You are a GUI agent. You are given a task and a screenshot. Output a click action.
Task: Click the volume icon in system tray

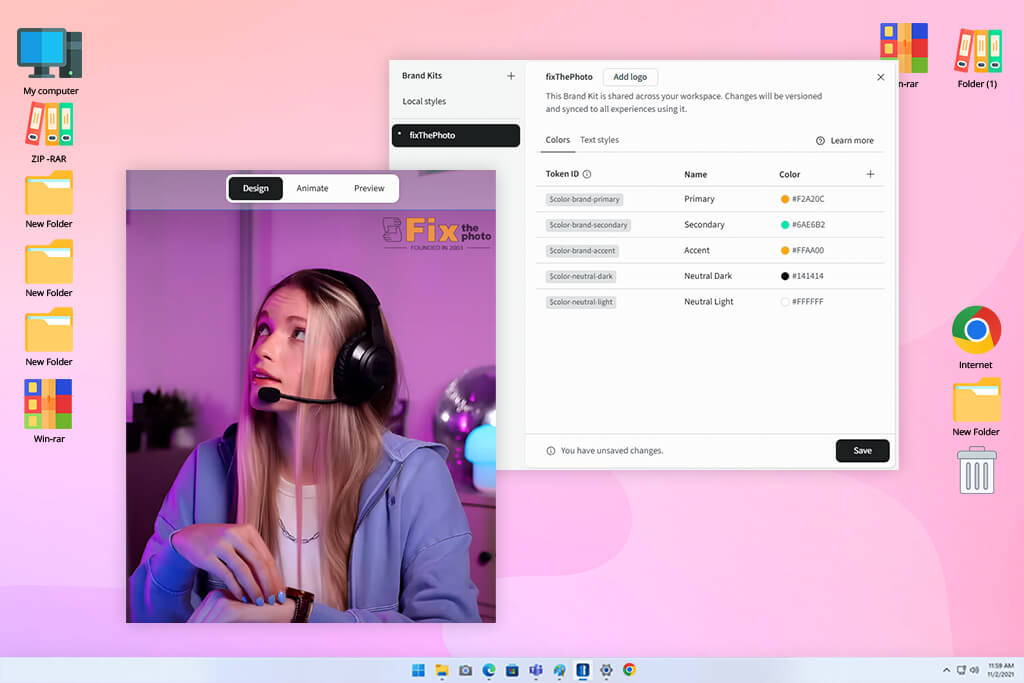coord(974,670)
